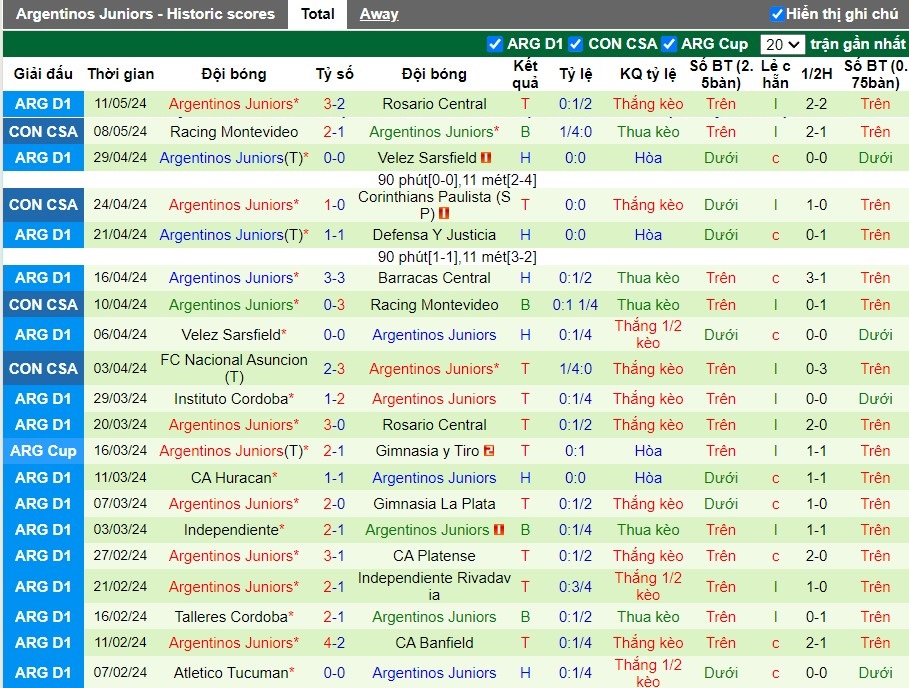Select the Defensa Y Justicia team name
909x688 pixels.
click(434, 235)
